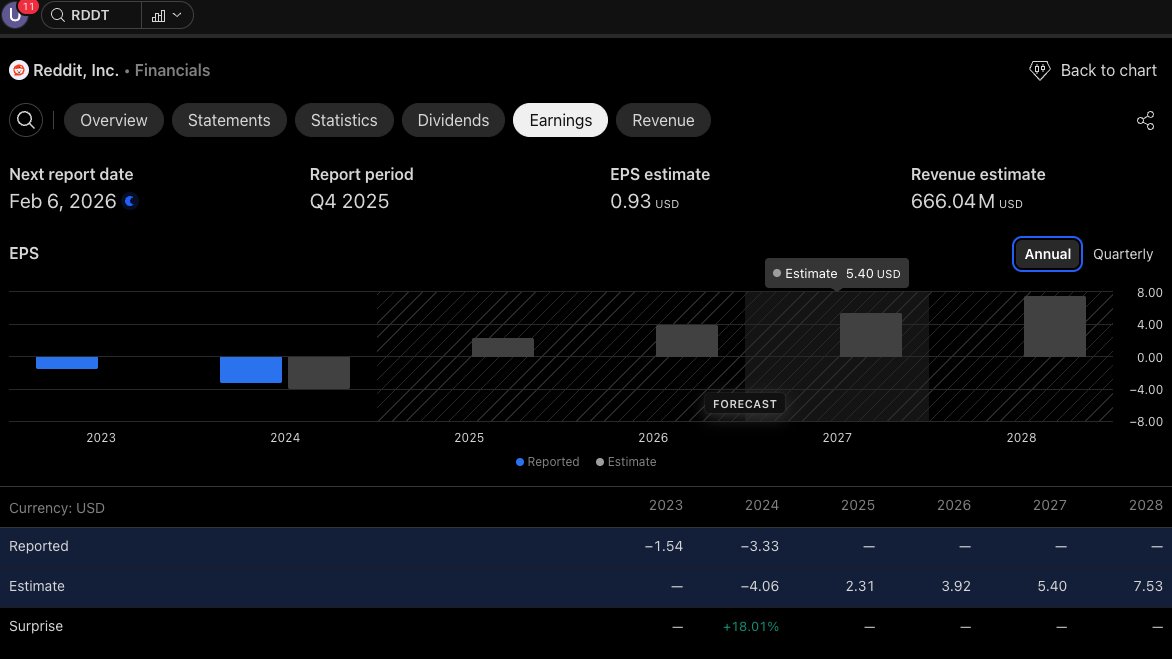Switch to the Dividends tab
This screenshot has width=1172, height=659.
pyautogui.click(x=453, y=120)
